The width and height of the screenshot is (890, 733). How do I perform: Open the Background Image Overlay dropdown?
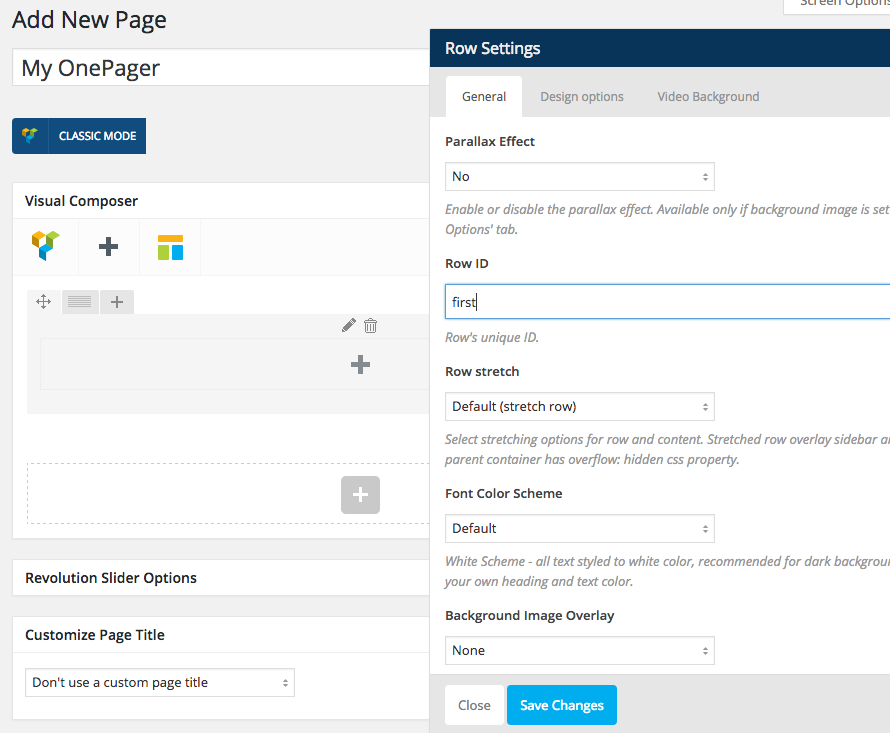(x=579, y=650)
